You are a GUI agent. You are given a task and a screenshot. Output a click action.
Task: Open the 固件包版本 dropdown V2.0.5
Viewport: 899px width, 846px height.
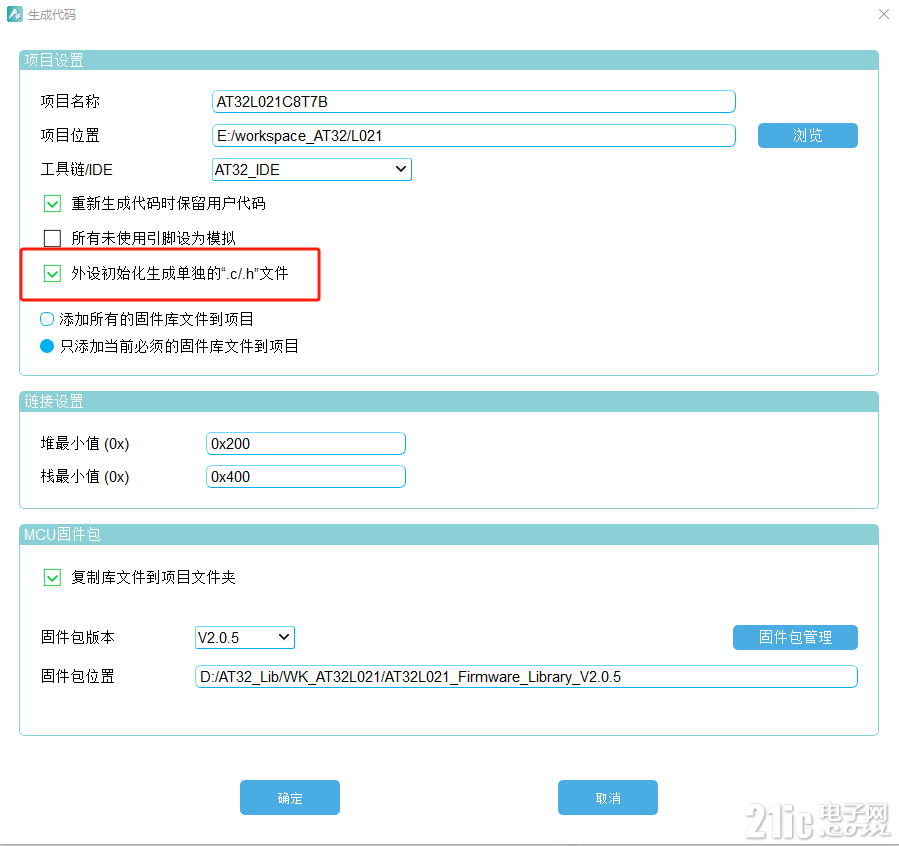[x=245, y=637]
